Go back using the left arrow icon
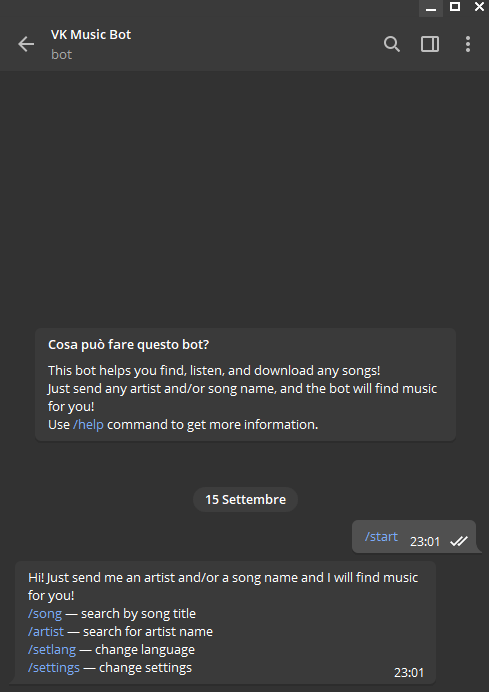This screenshot has width=489, height=692. [x=26, y=44]
